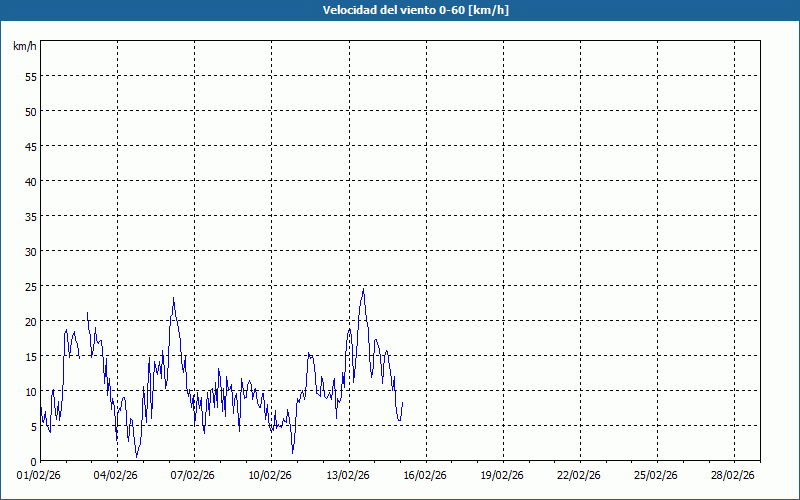Select the 25 value on the y-axis
This screenshot has height=500, width=800.
point(30,286)
